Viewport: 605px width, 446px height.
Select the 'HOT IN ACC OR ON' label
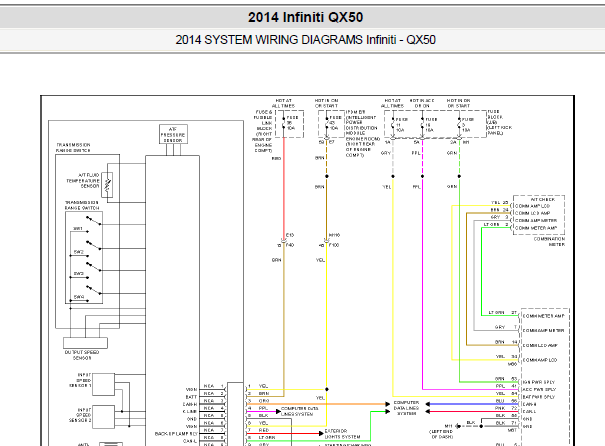(x=422, y=103)
